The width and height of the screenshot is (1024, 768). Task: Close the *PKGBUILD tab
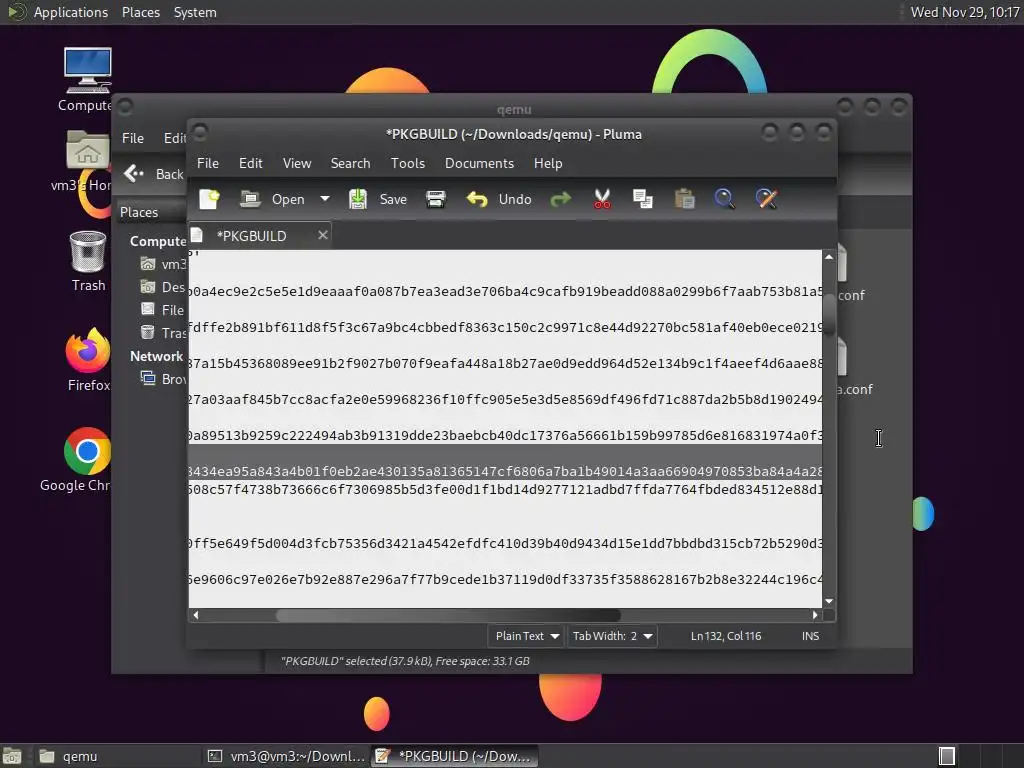323,235
